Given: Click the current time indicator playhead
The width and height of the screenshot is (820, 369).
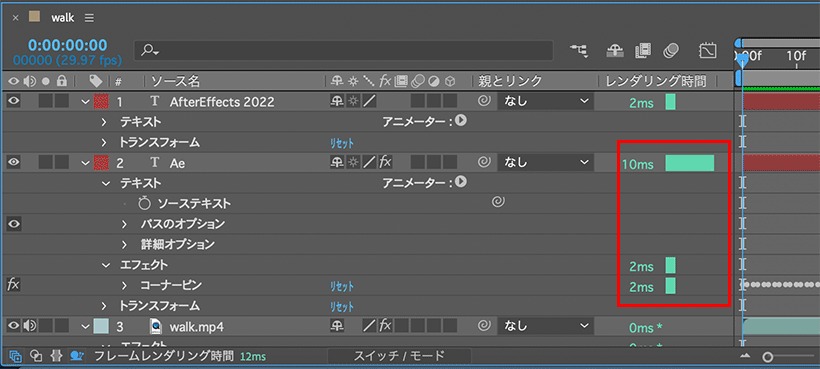Looking at the screenshot, I should click(x=742, y=61).
